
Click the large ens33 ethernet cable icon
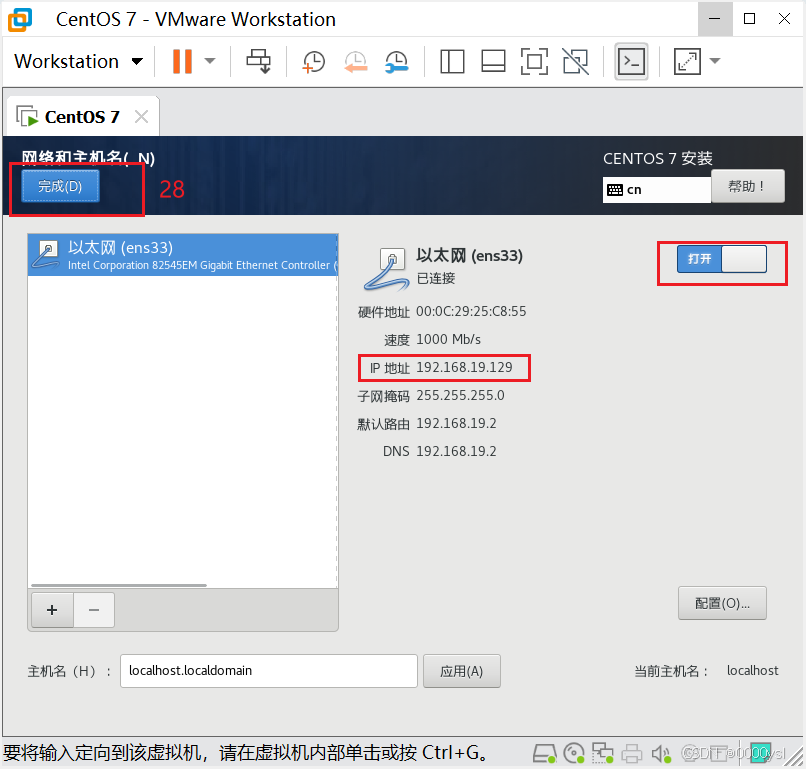(387, 269)
